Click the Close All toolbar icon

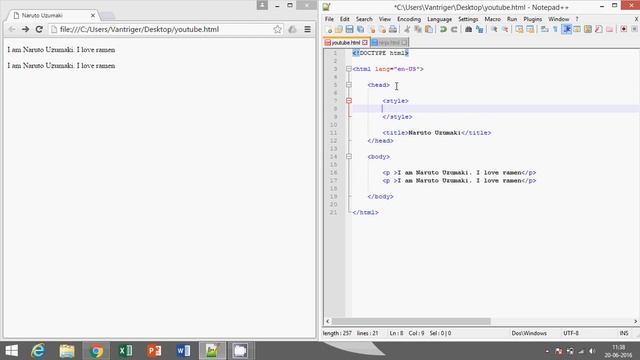[382, 29]
